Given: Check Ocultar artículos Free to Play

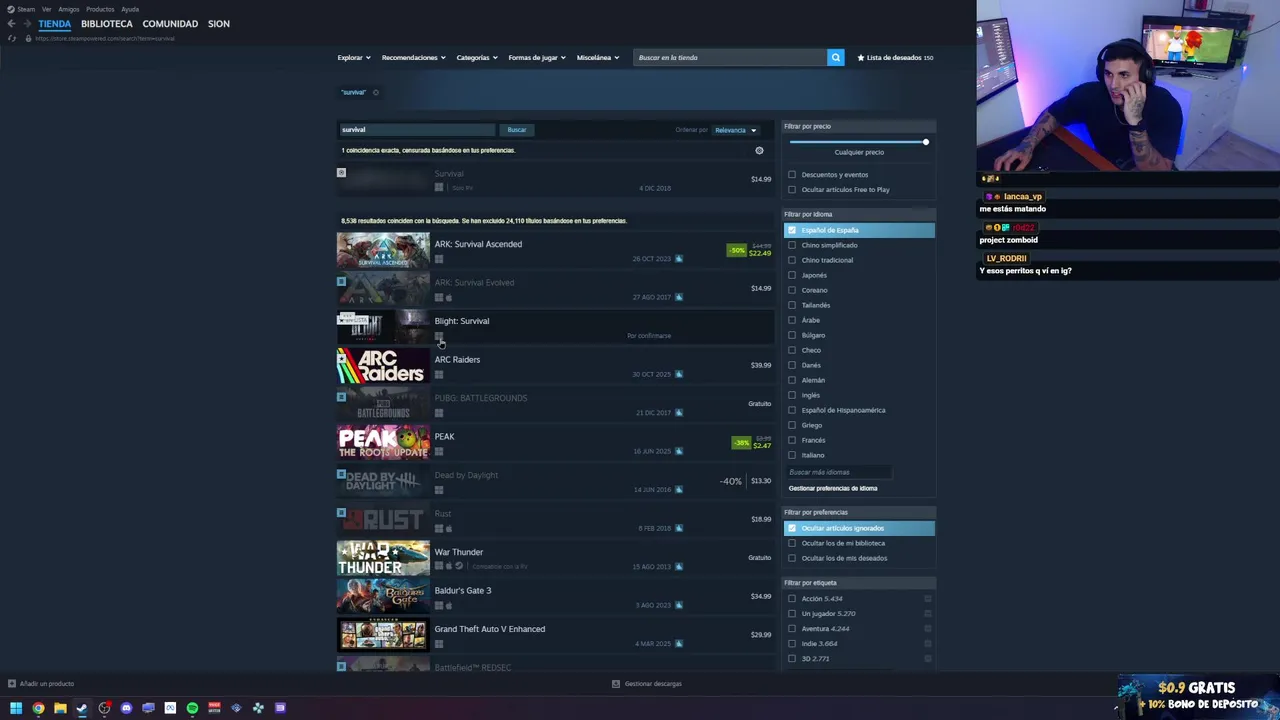Looking at the screenshot, I should pyautogui.click(x=792, y=189).
